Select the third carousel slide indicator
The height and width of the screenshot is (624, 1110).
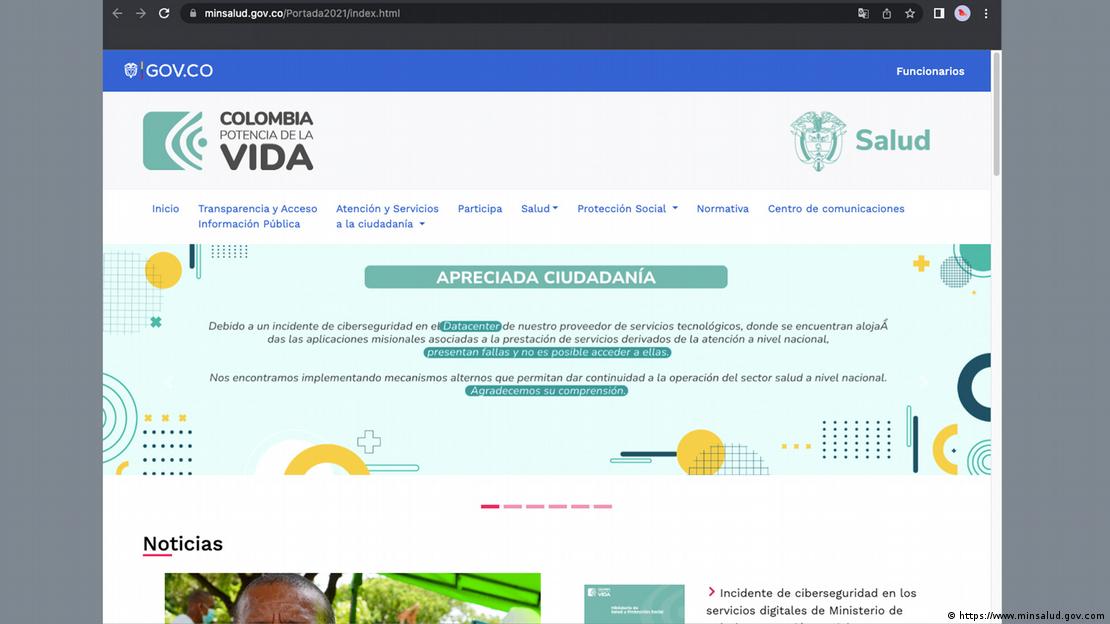pos(535,506)
